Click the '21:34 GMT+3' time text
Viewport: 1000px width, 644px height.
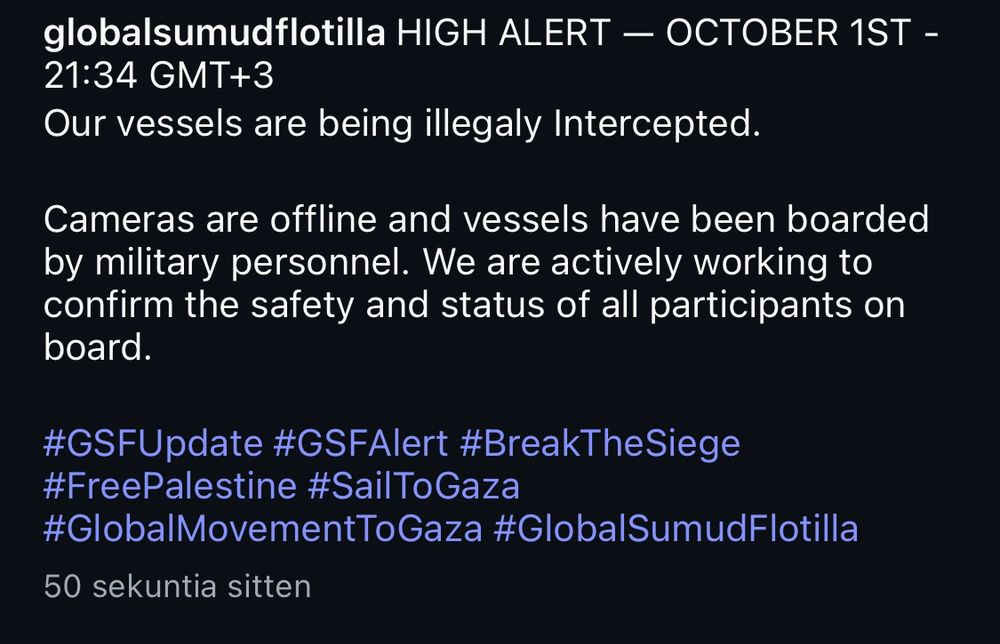point(158,78)
